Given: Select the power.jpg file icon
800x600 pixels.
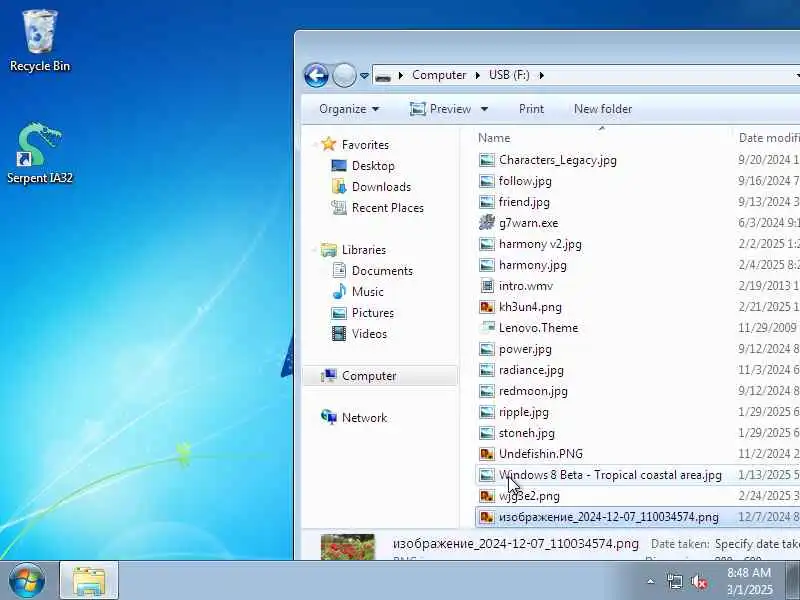Looking at the screenshot, I should [487, 349].
